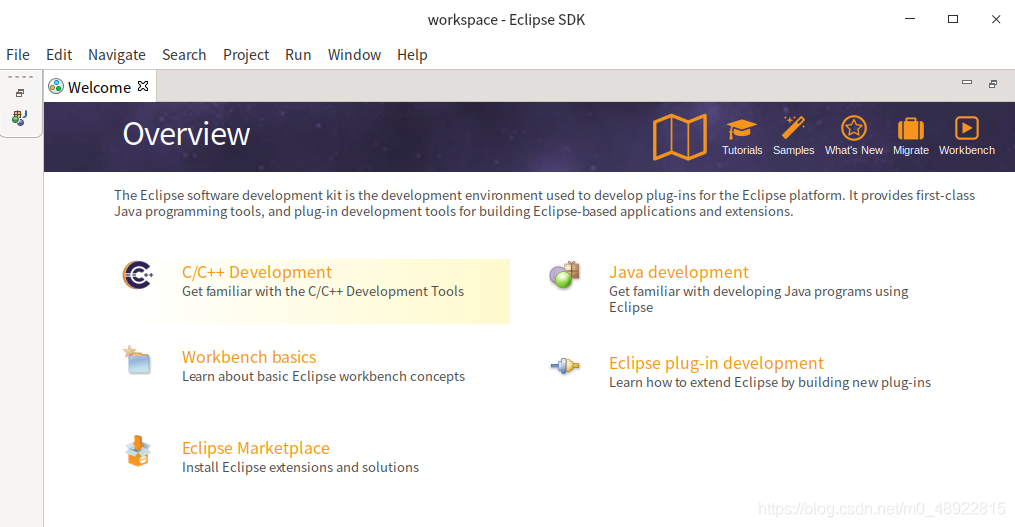Click 'Learn how to extend Eclipse' description
The height and width of the screenshot is (527, 1015).
770,383
